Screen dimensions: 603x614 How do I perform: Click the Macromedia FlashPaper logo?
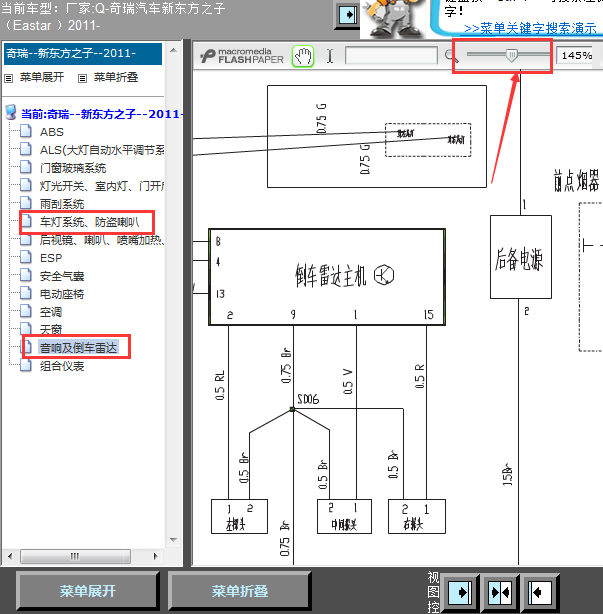click(x=242, y=56)
